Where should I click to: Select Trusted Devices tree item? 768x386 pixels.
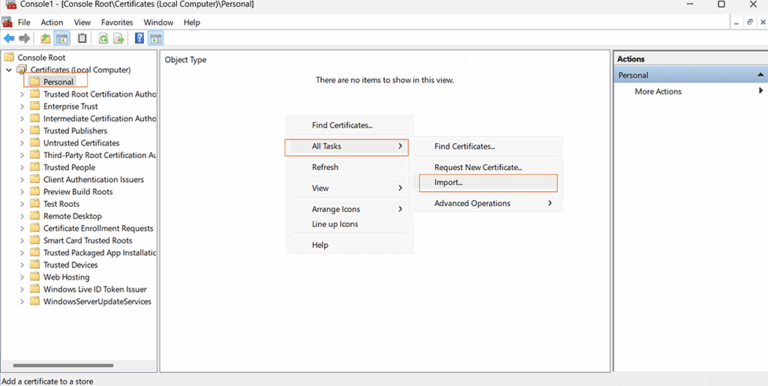click(71, 265)
